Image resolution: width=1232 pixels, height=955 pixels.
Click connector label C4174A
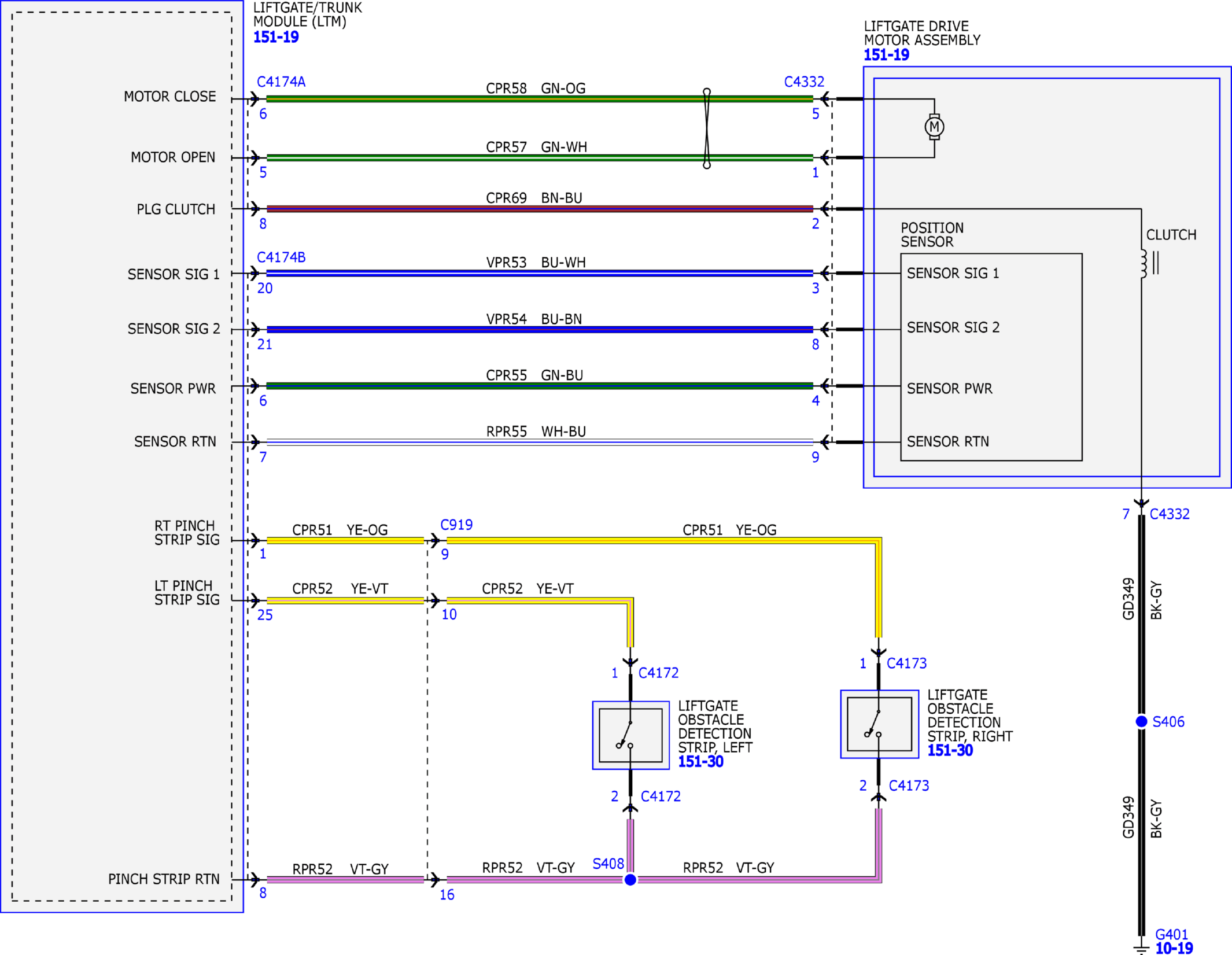point(281,82)
